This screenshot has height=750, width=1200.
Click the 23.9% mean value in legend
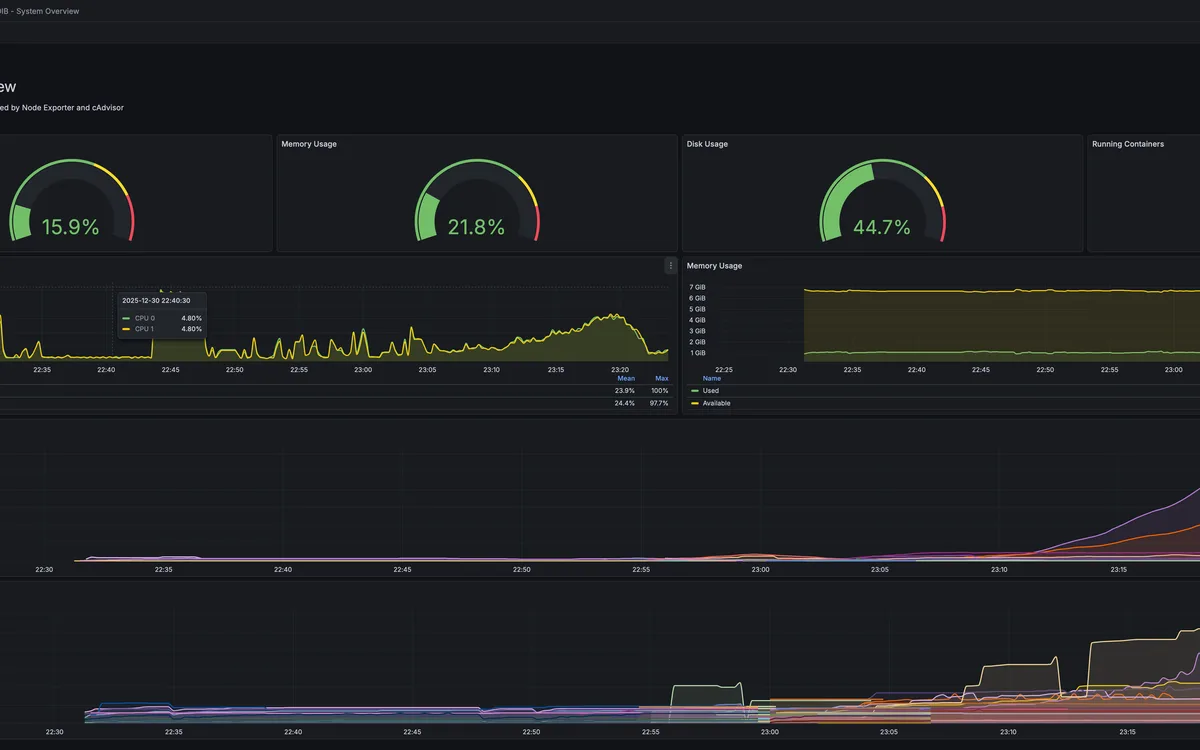point(625,391)
